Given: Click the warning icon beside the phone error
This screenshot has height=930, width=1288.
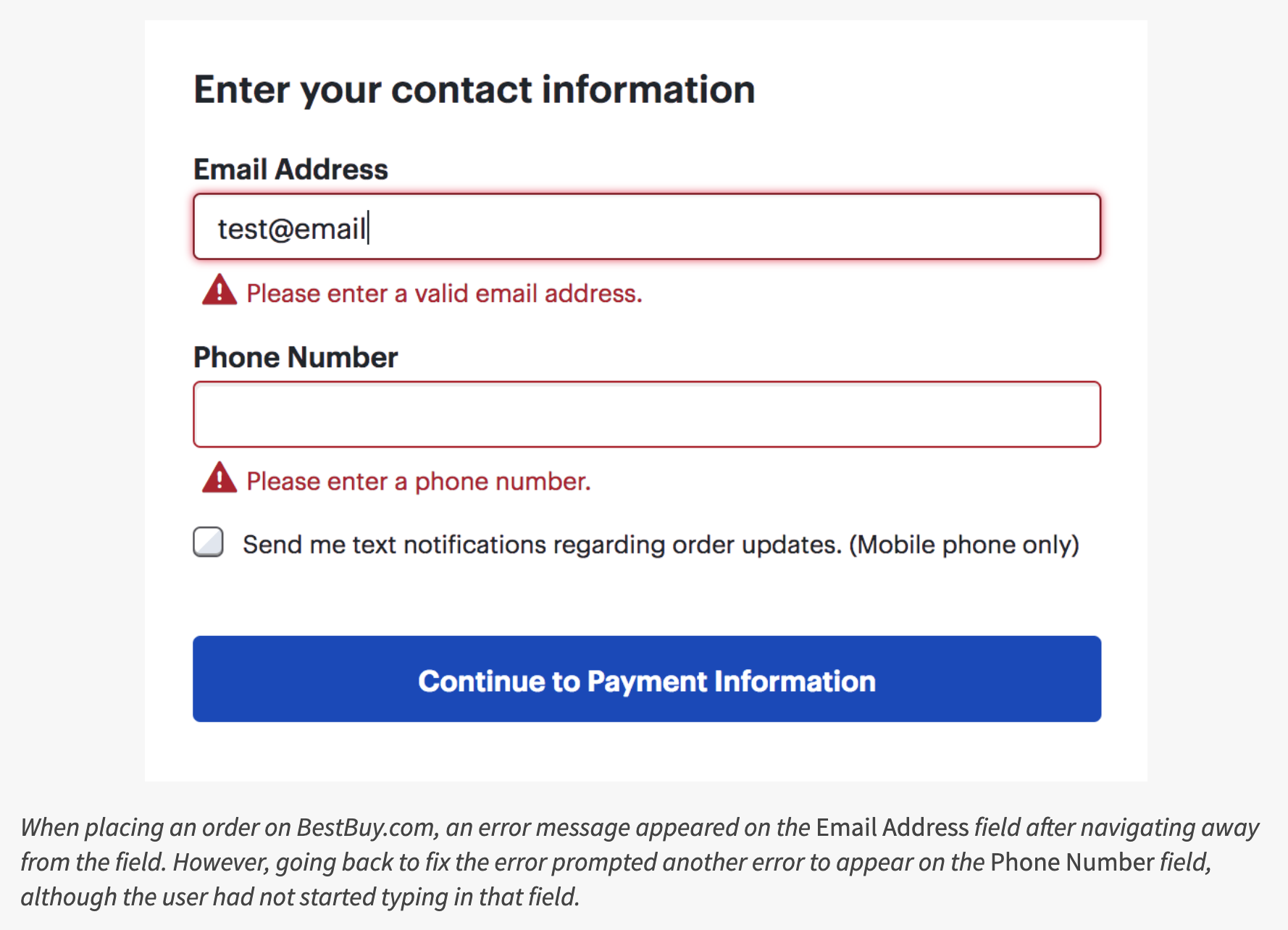Looking at the screenshot, I should pyautogui.click(x=219, y=478).
